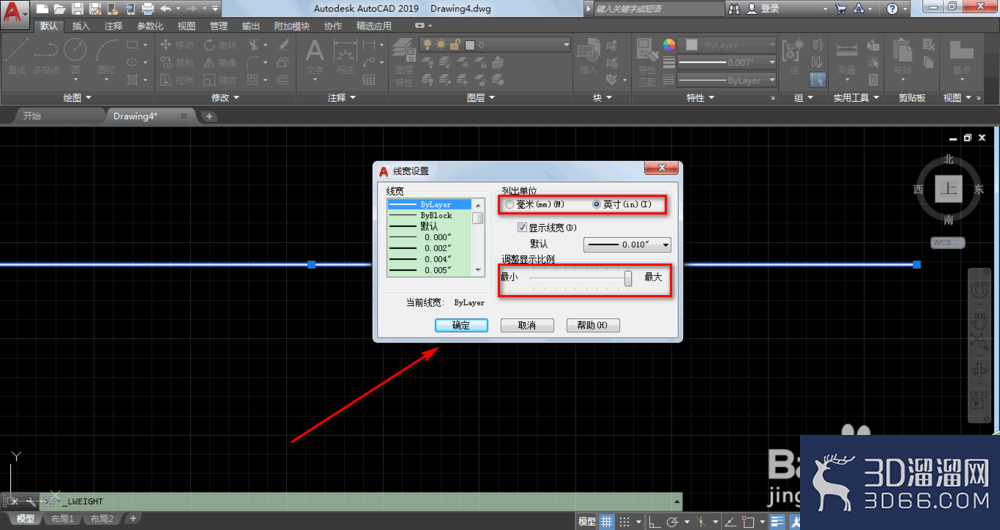Select the 0.004" lineweight list entry
Screen dimensions: 1000x530
click(429, 259)
